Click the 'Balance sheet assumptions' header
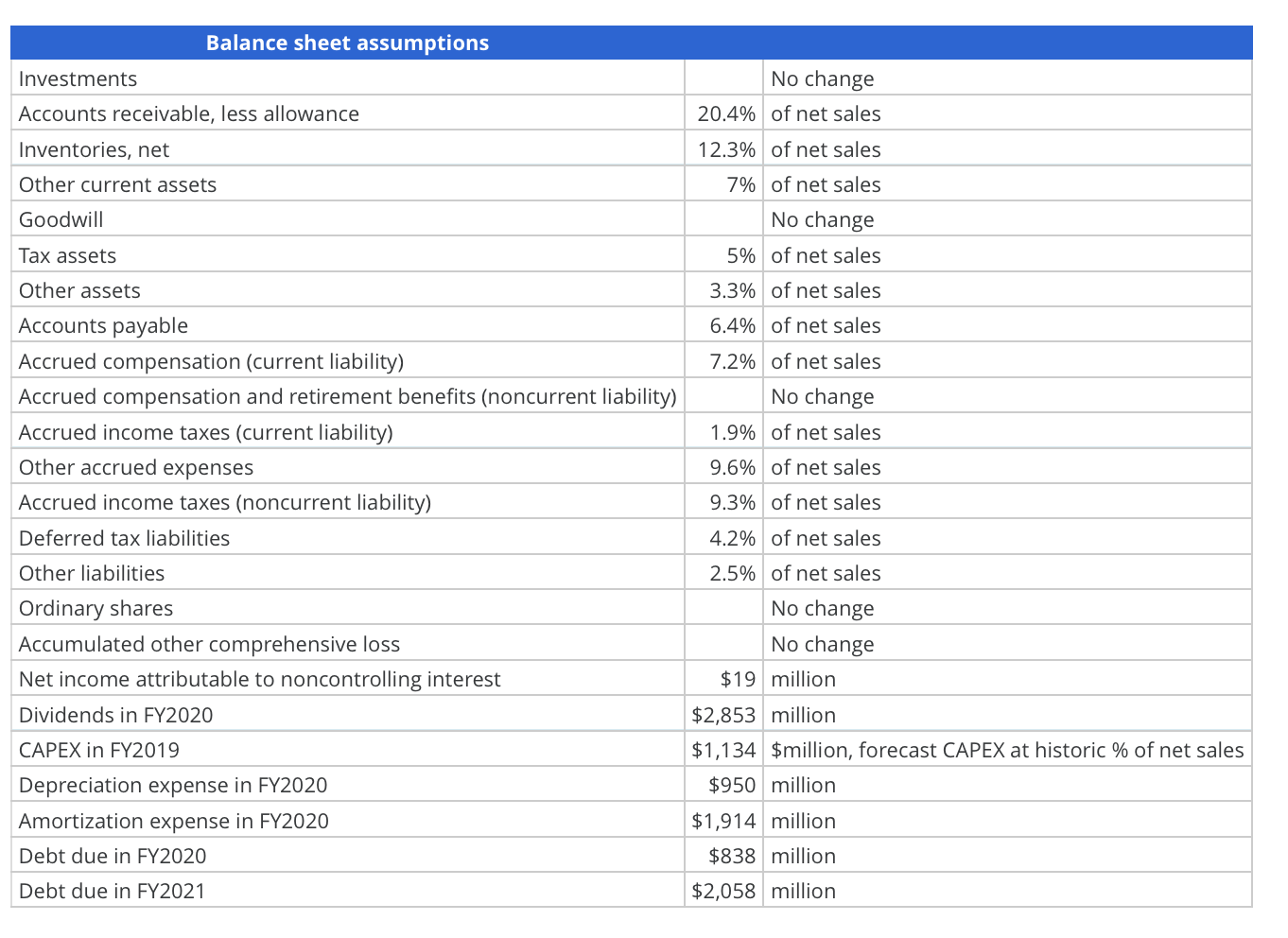Image resolution: width=1288 pixels, height=938 pixels. click(347, 43)
